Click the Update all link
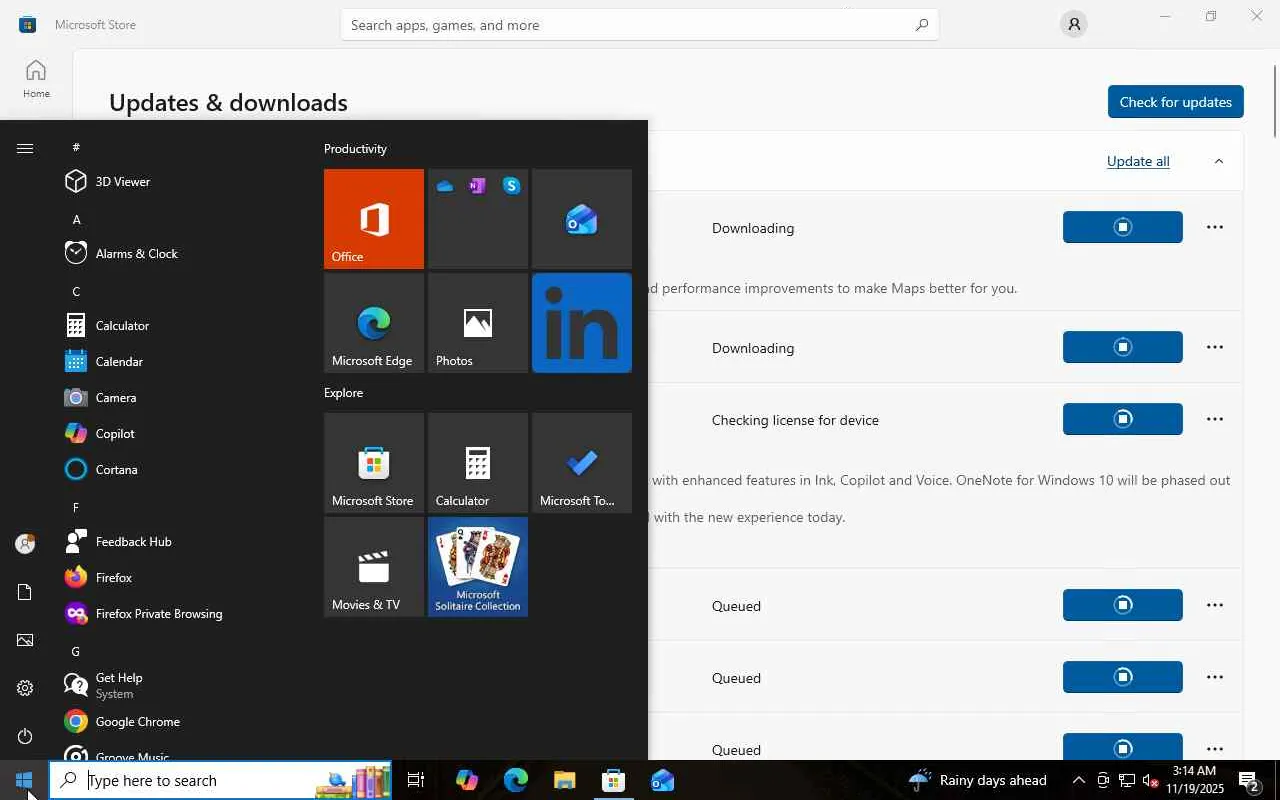 click(1138, 161)
